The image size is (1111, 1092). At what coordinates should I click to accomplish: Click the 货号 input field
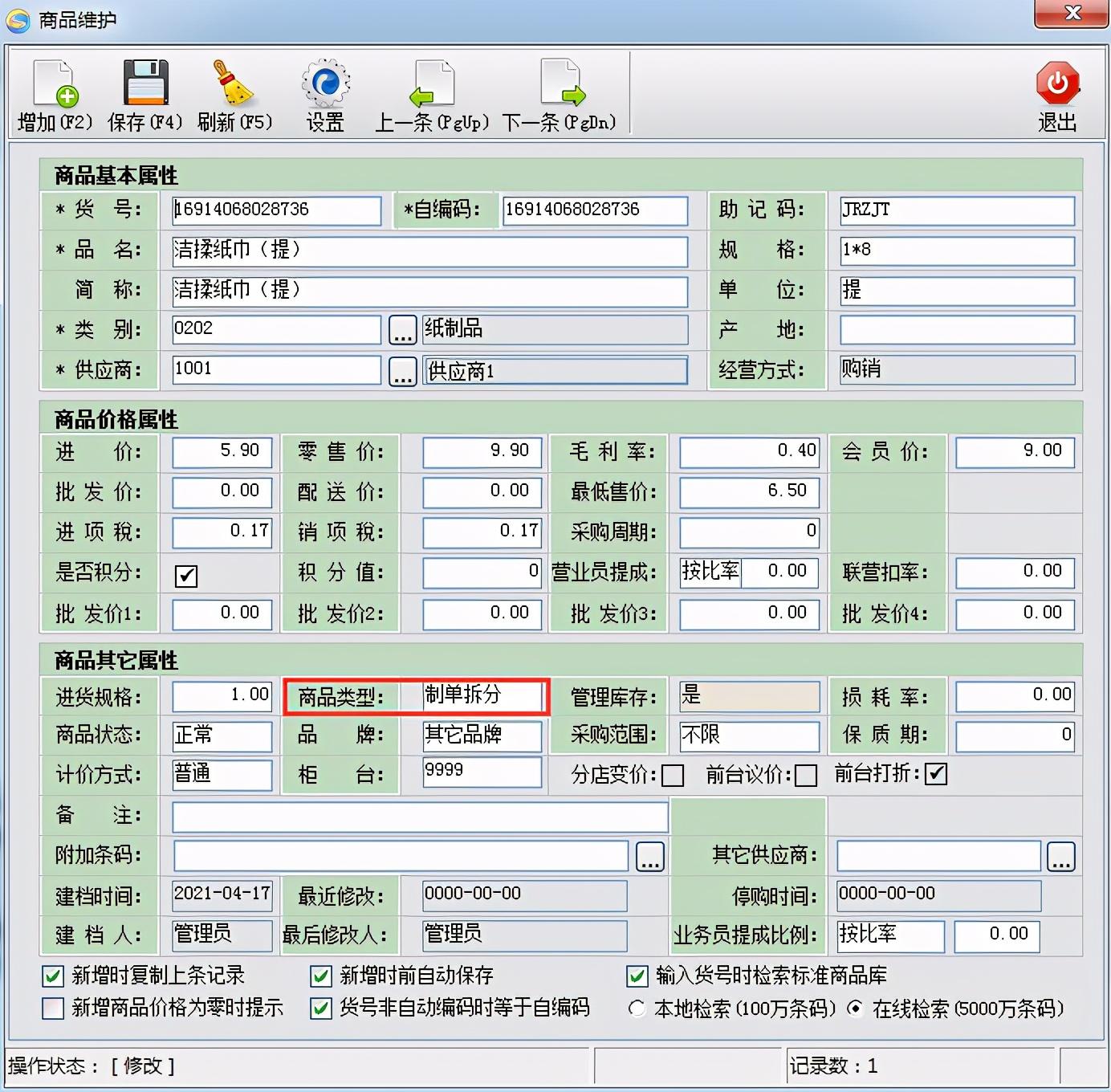tap(277, 210)
